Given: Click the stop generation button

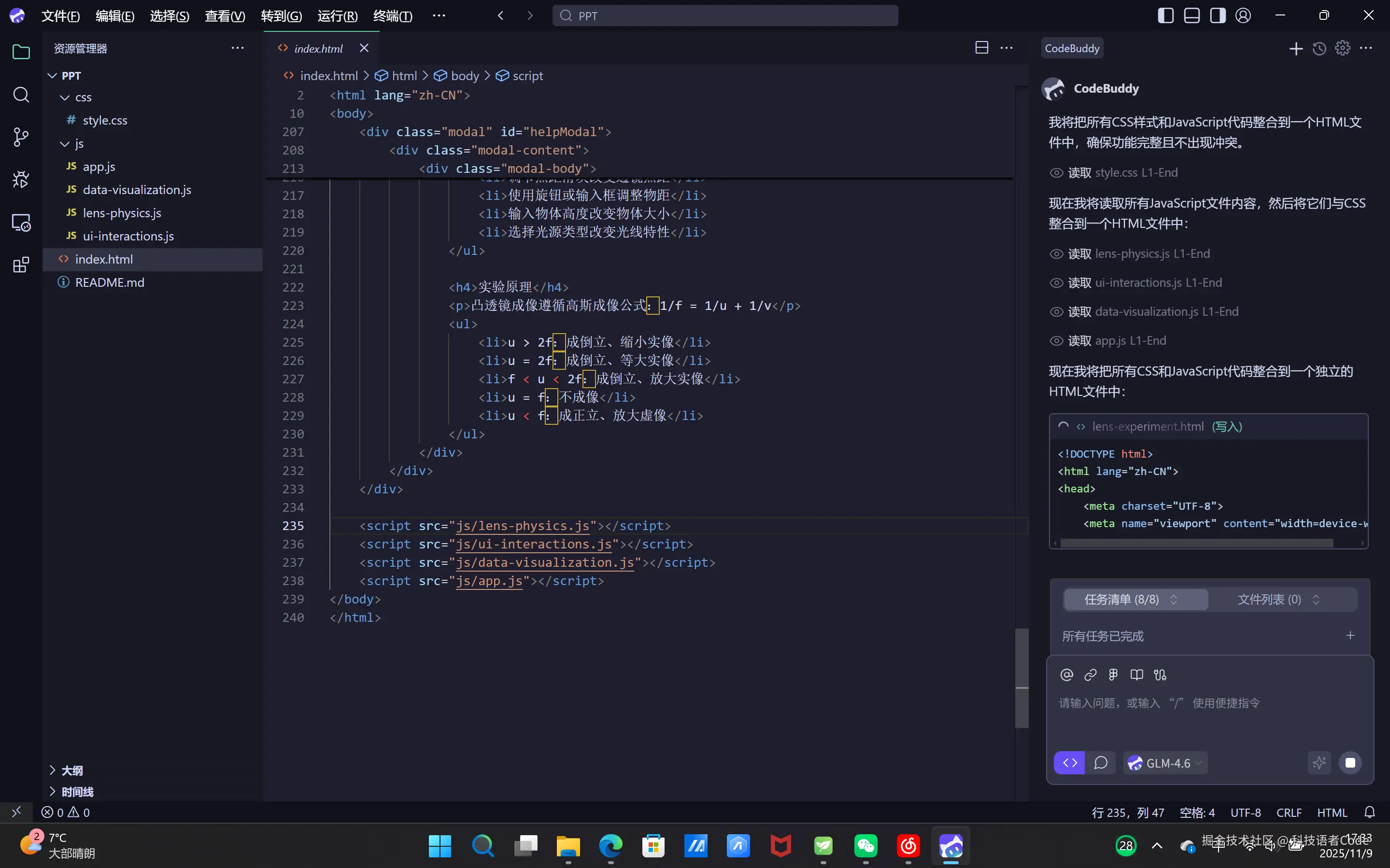Looking at the screenshot, I should pyautogui.click(x=1350, y=763).
